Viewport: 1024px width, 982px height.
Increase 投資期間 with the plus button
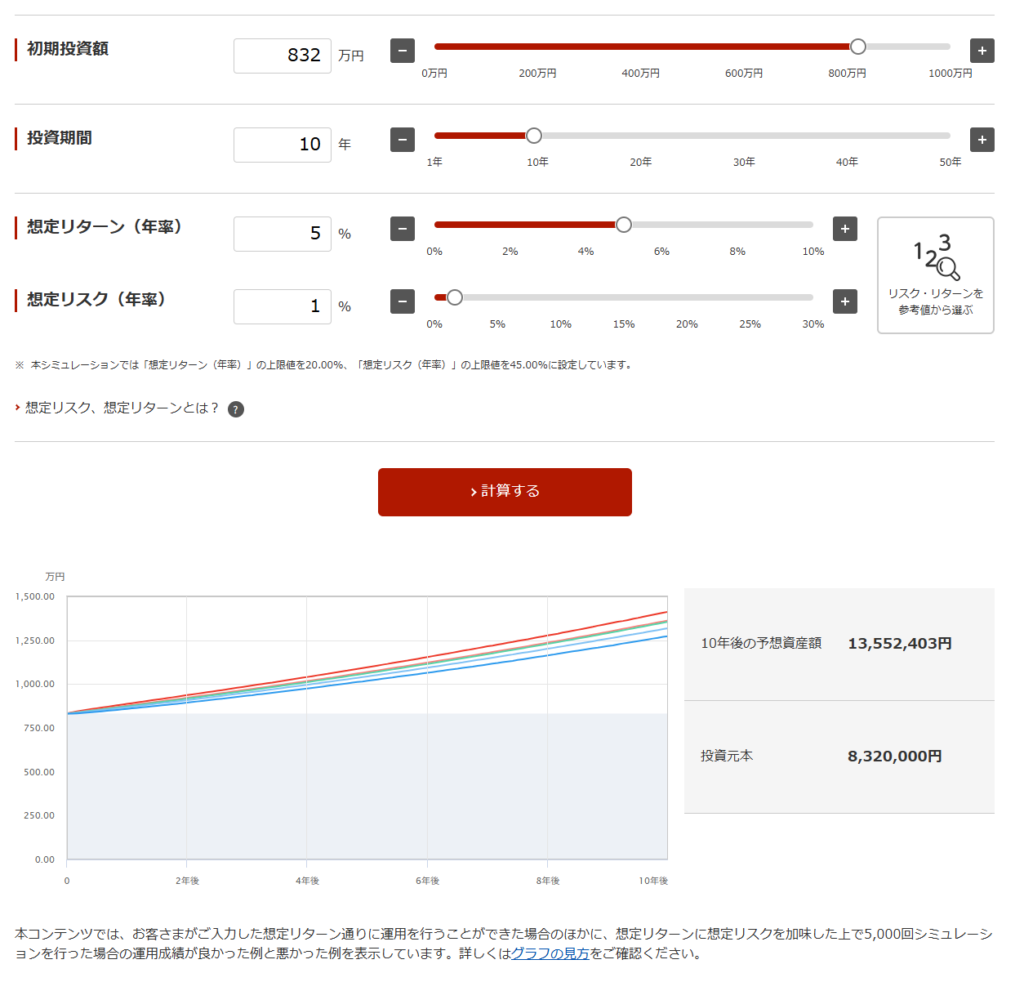pyautogui.click(x=982, y=140)
